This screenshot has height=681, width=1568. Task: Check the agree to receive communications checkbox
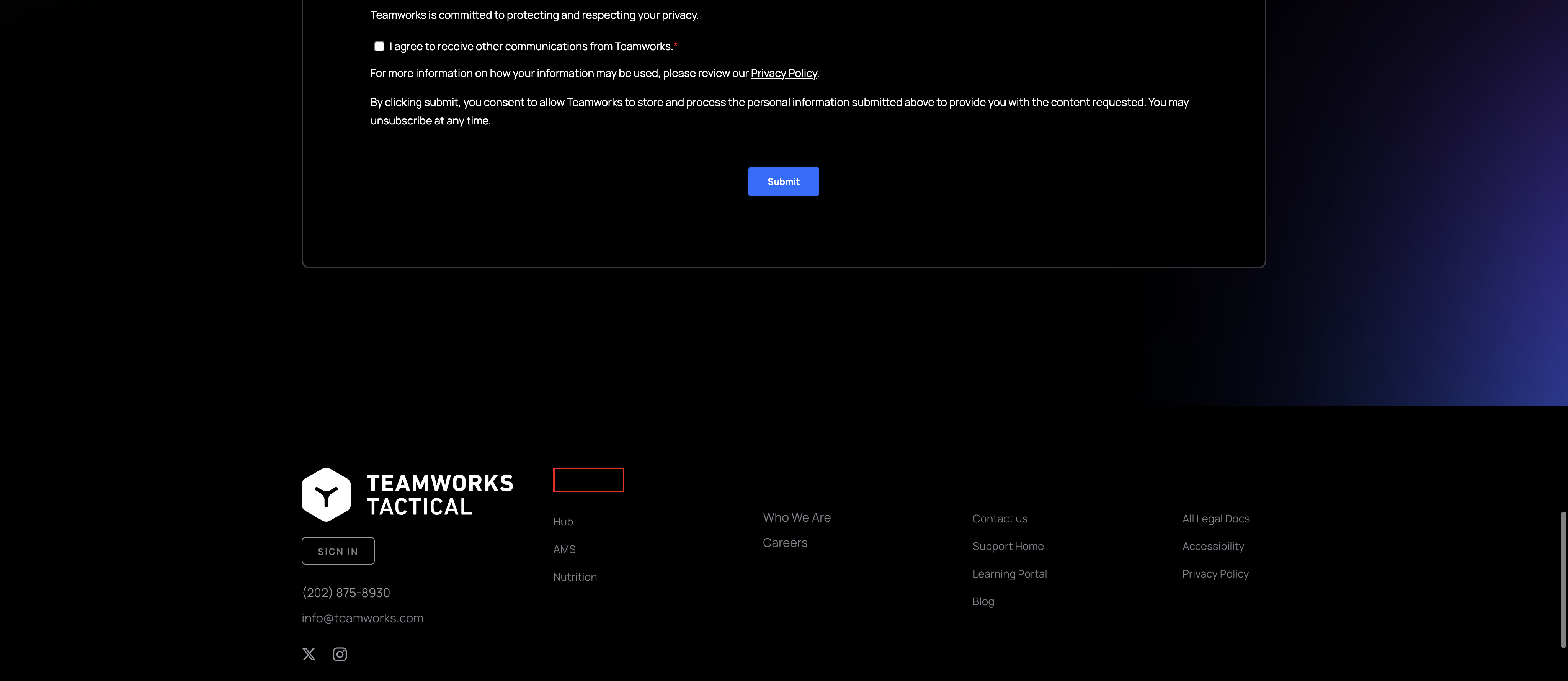click(379, 46)
